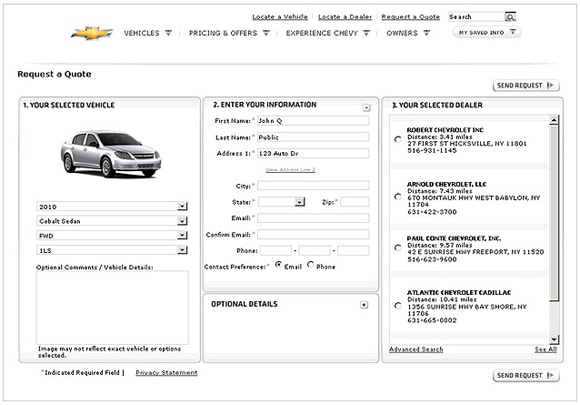This screenshot has width=580, height=405.
Task: Click the dealer list scroll down arrow
Action: (554, 339)
